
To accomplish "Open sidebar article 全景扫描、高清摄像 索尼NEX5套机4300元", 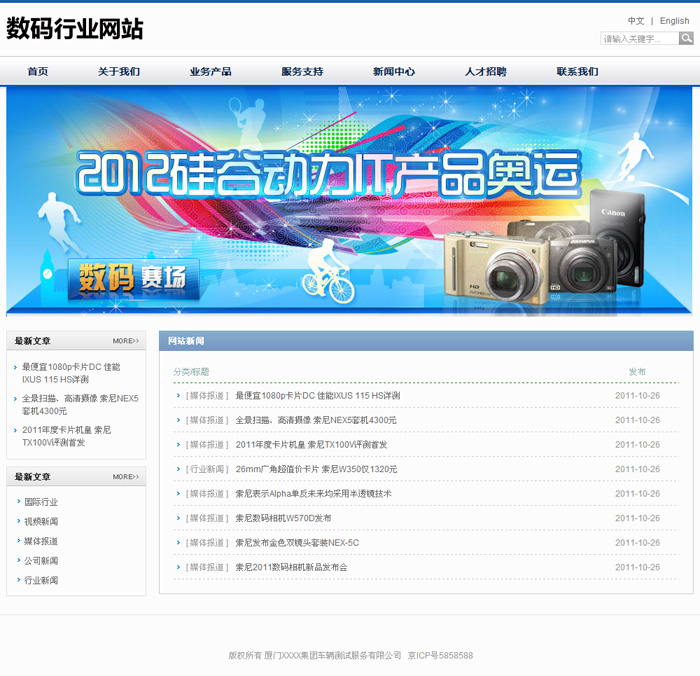I will [80, 405].
